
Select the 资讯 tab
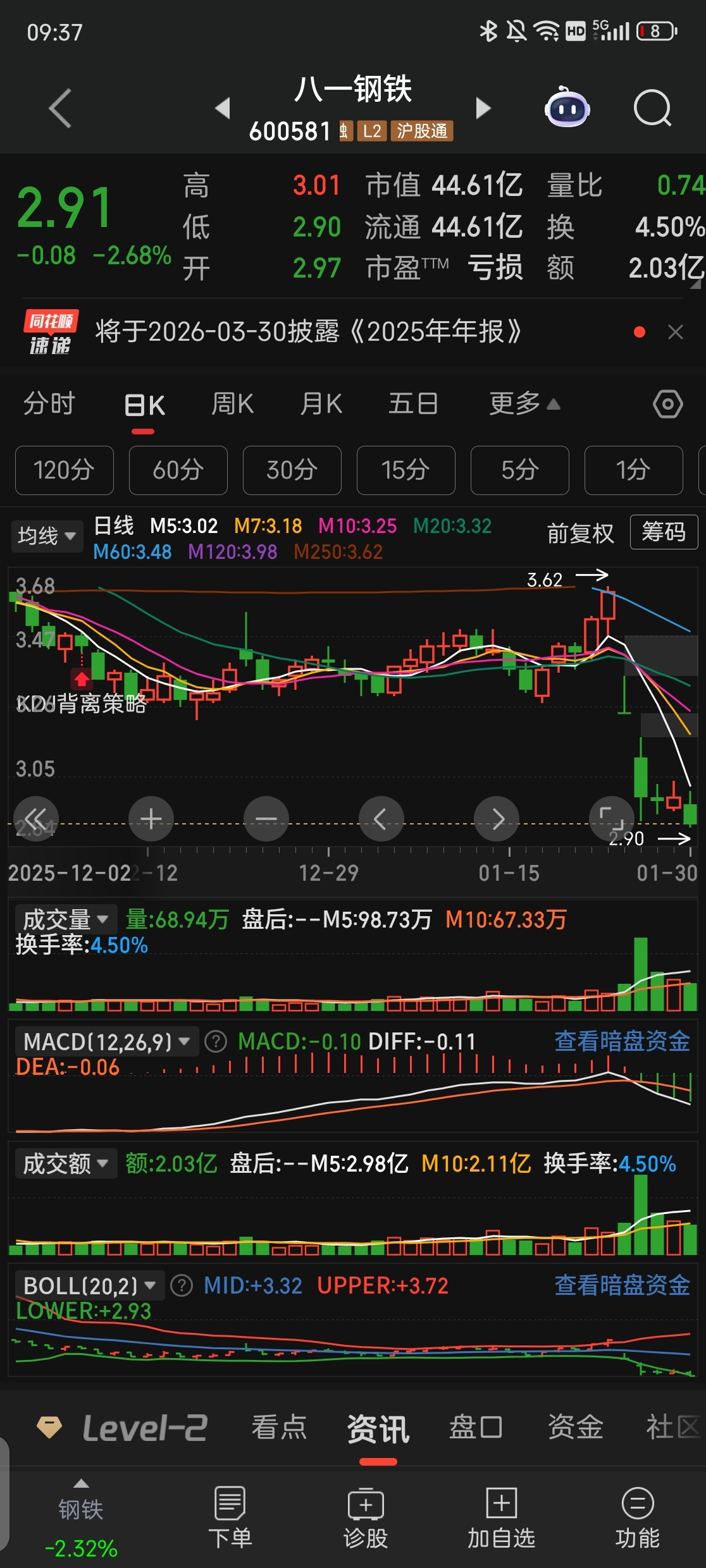click(x=378, y=1429)
